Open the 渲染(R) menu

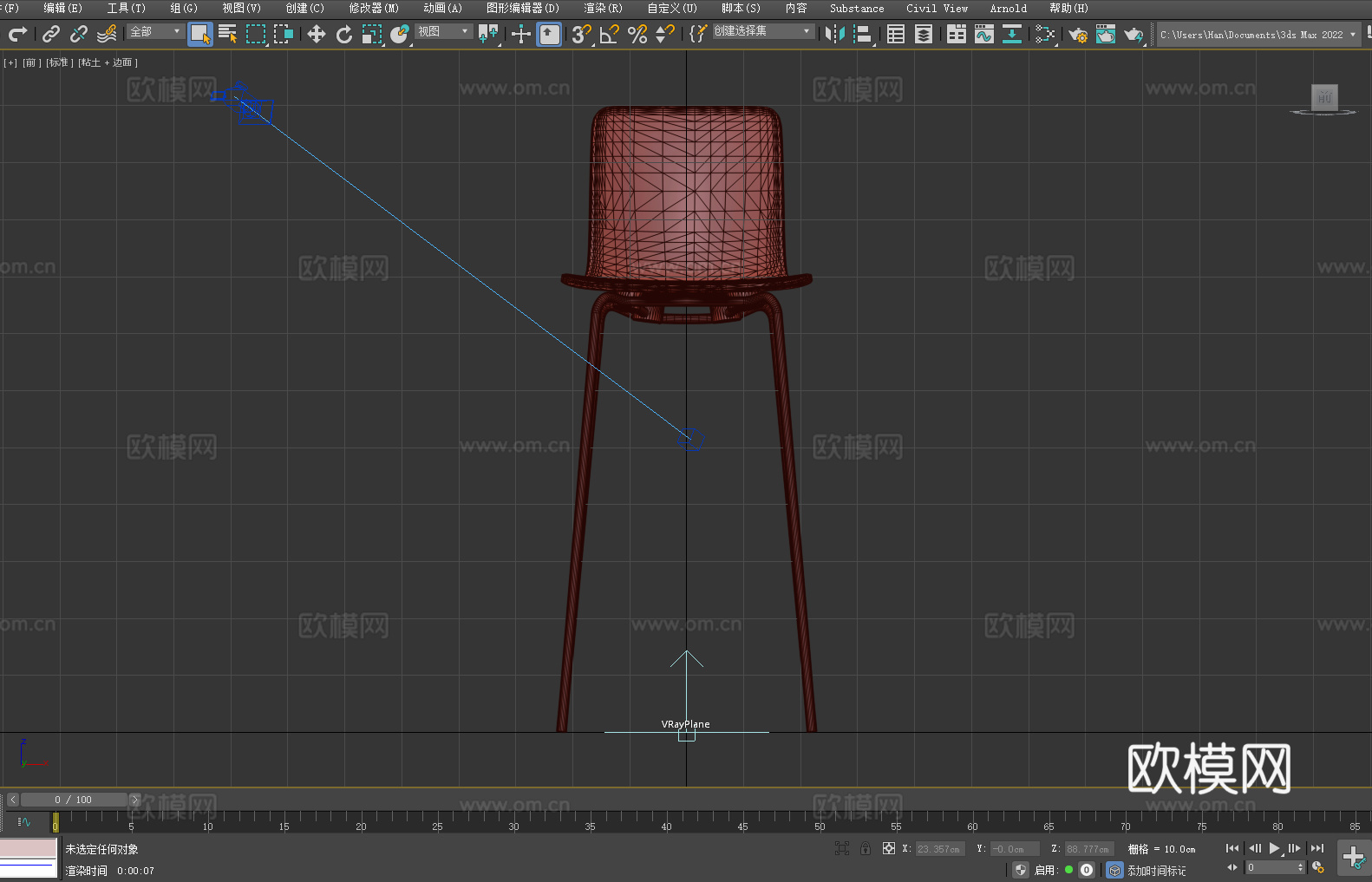click(603, 8)
